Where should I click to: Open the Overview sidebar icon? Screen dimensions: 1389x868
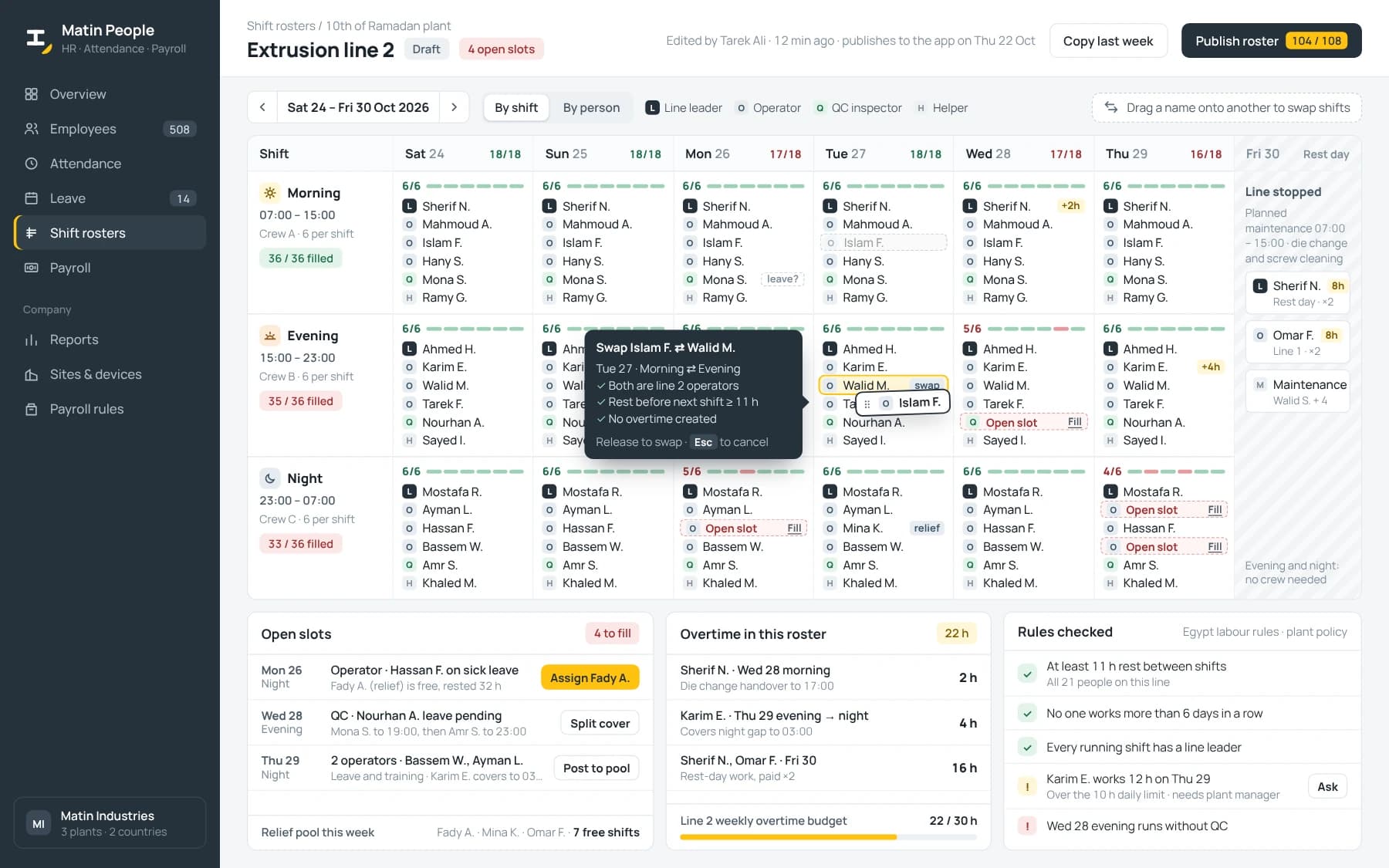(32, 94)
